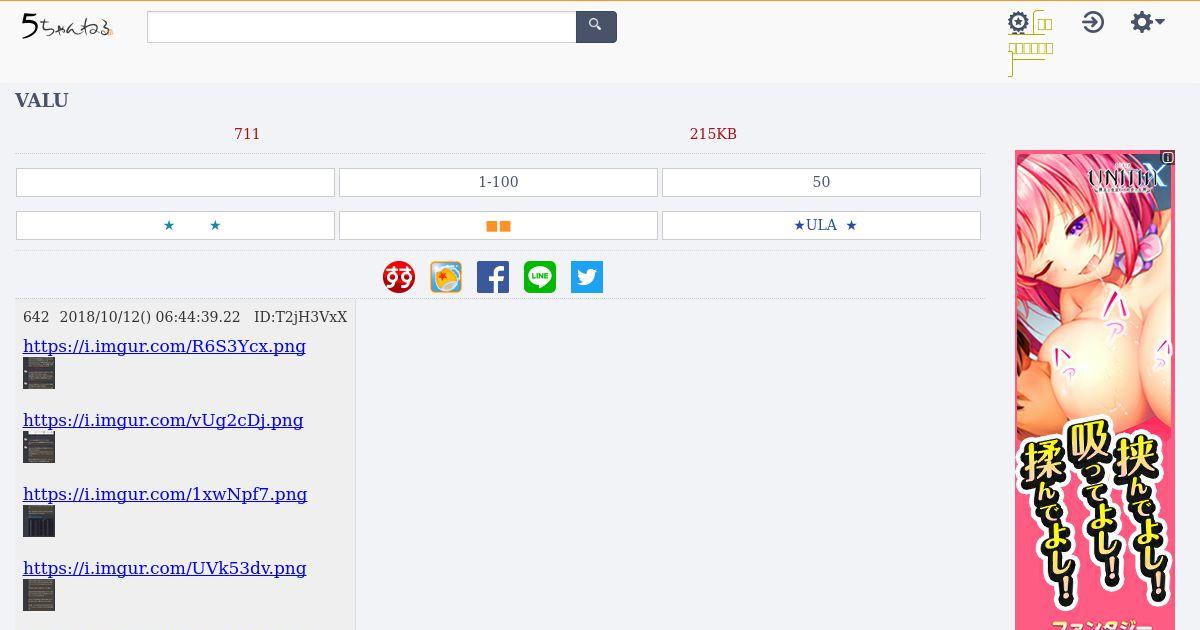This screenshot has width=1200, height=630.
Task: Share via the red owl-eyes icon
Action: click(x=399, y=277)
